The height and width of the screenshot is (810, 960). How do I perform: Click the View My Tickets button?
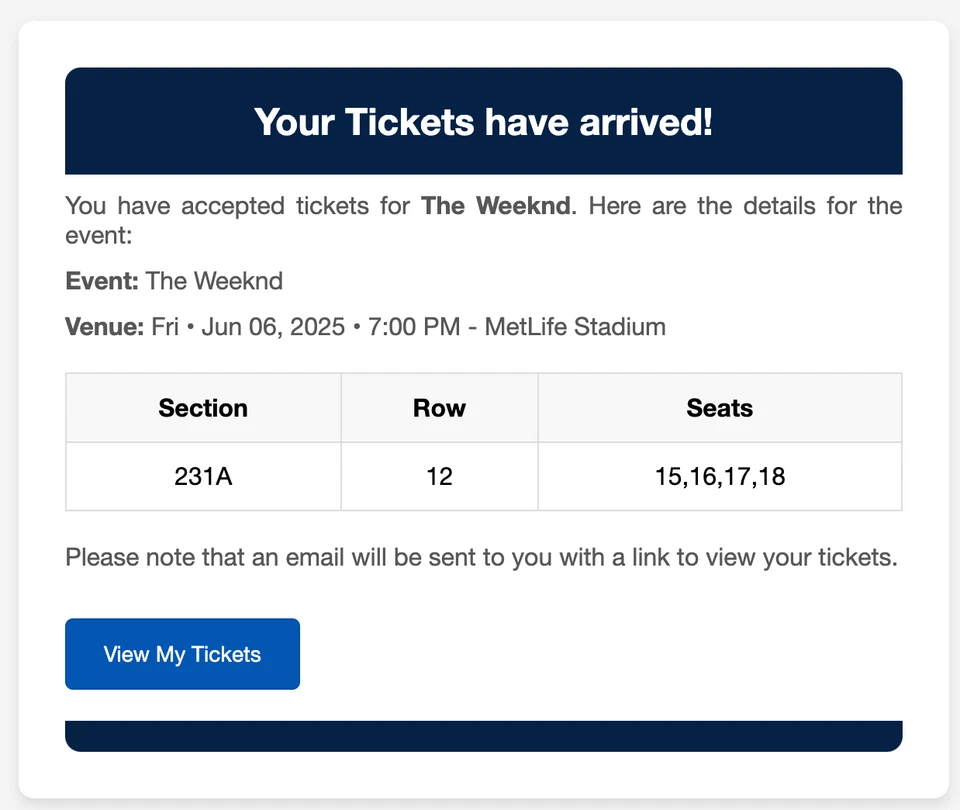pos(182,654)
